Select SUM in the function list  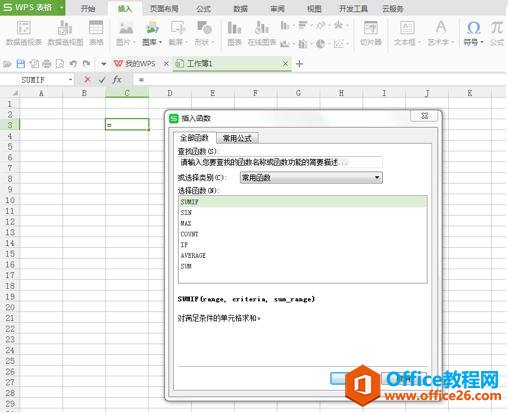[x=303, y=266]
